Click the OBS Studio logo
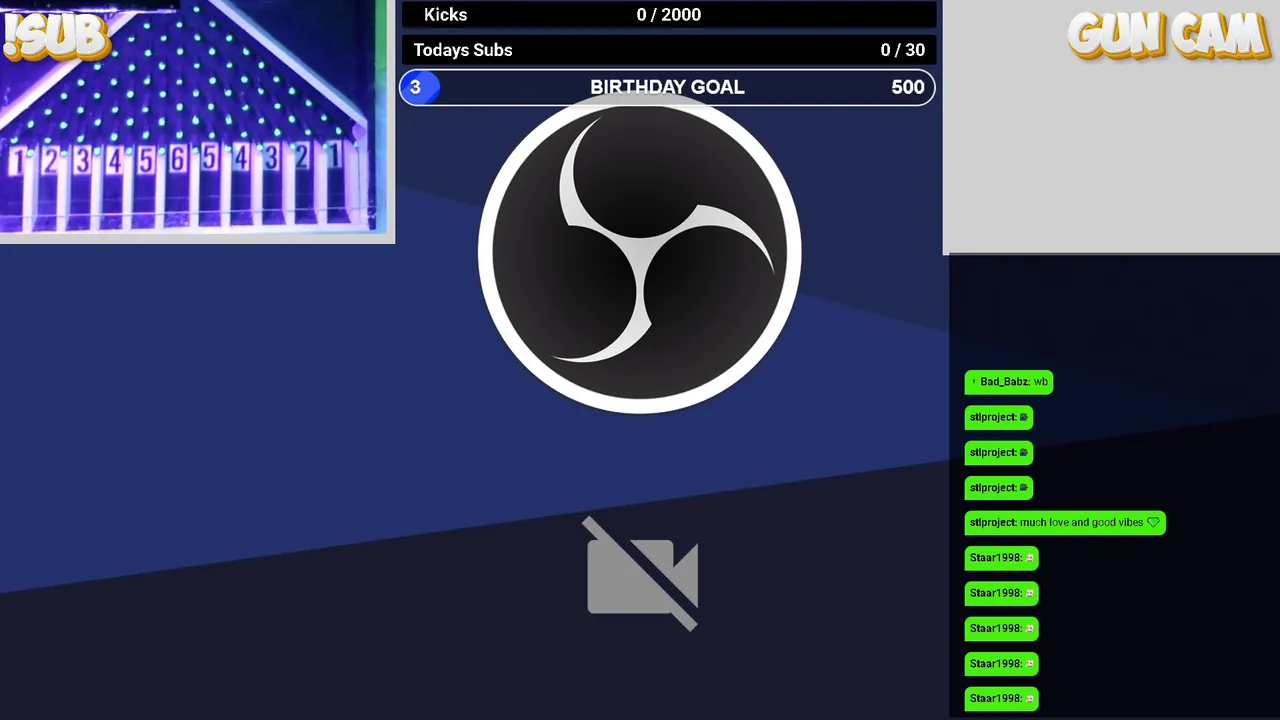Screen dimensions: 1280x720 point(640,252)
